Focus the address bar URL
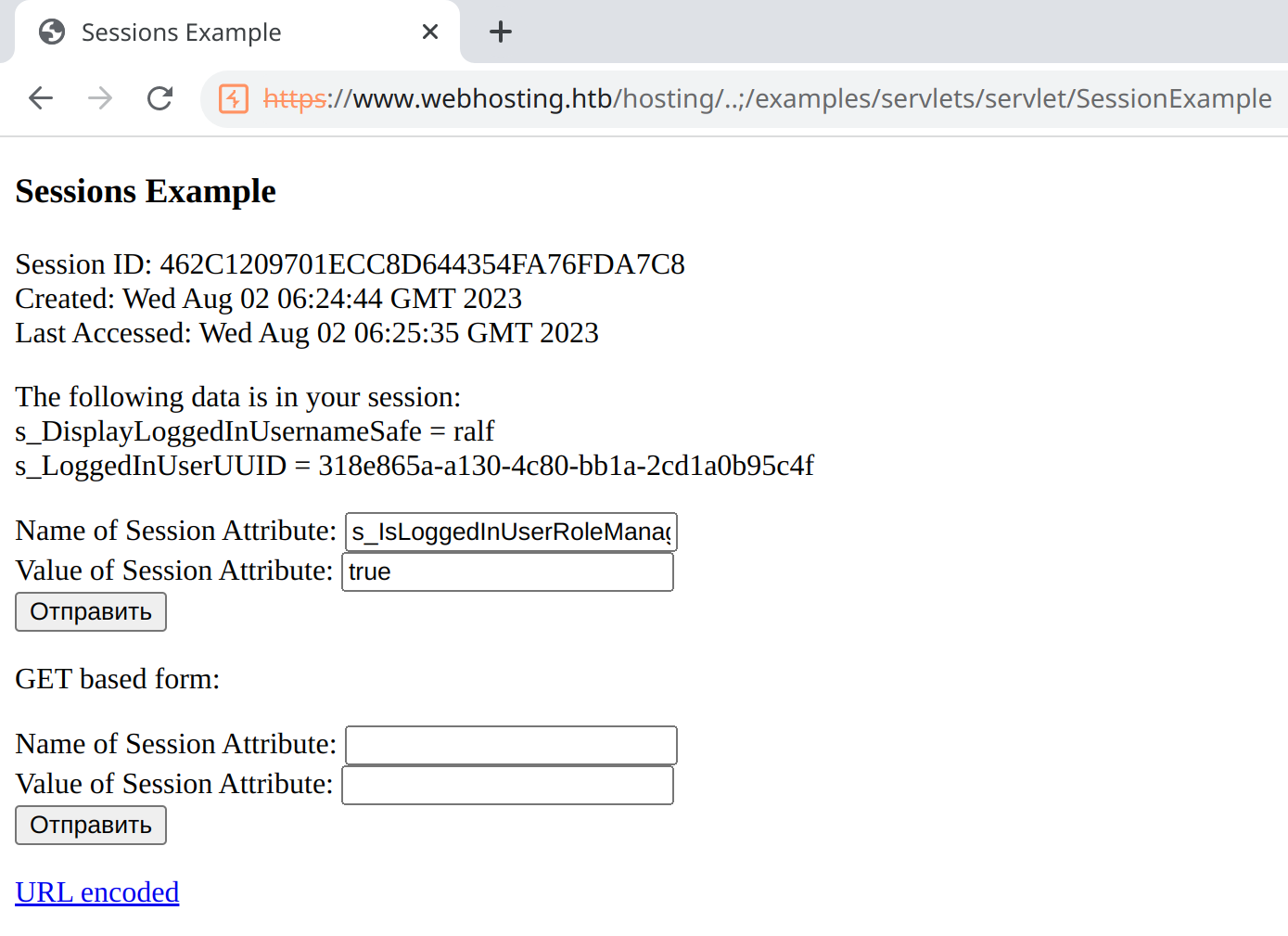 [768, 98]
